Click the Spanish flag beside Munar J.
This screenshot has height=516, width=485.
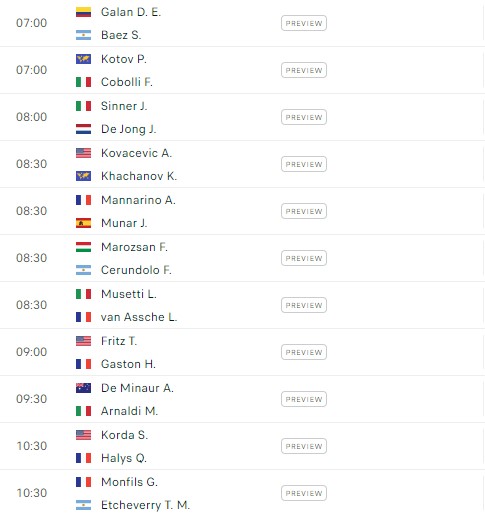pos(83,223)
